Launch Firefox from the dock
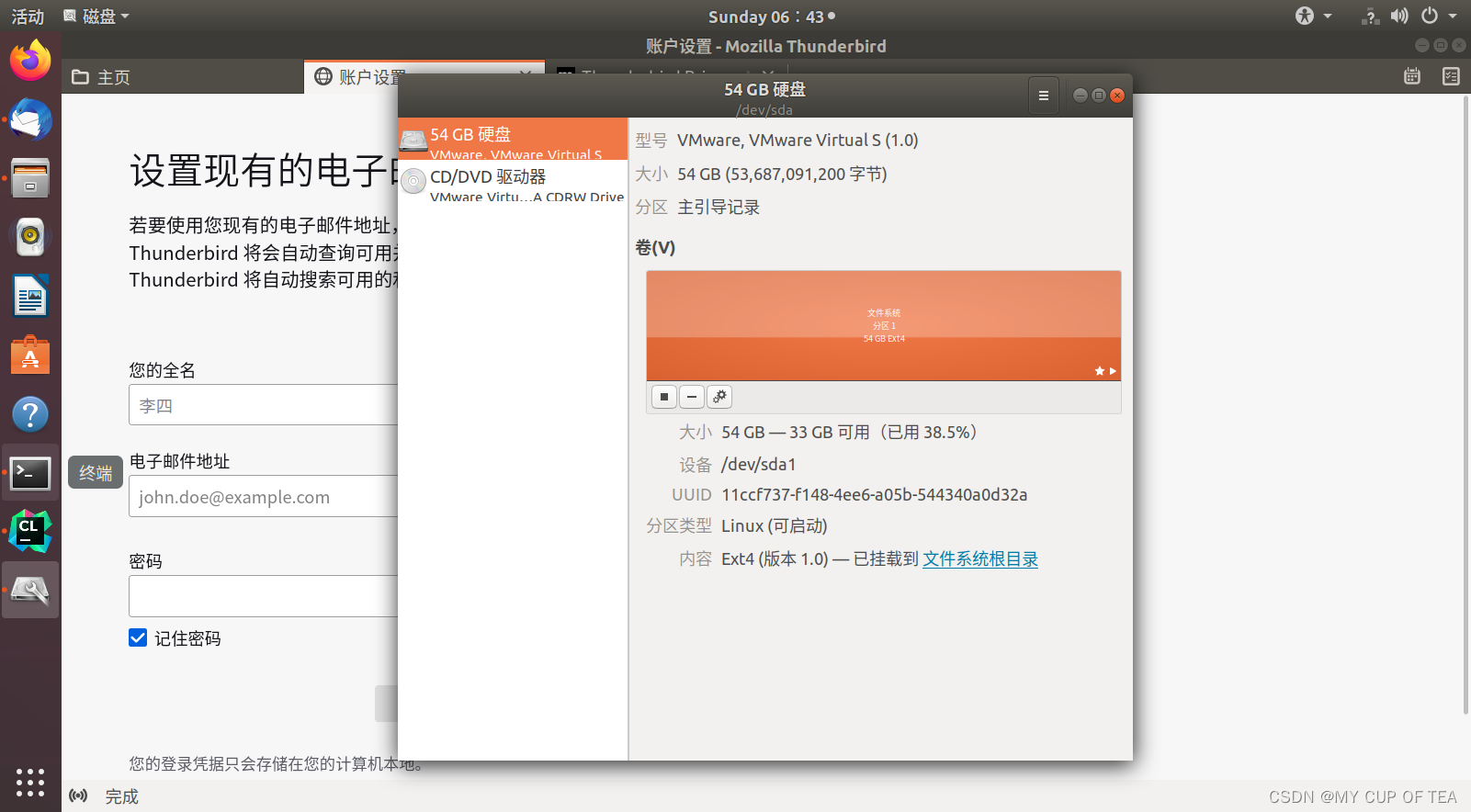The height and width of the screenshot is (812, 1471). pyautogui.click(x=30, y=61)
